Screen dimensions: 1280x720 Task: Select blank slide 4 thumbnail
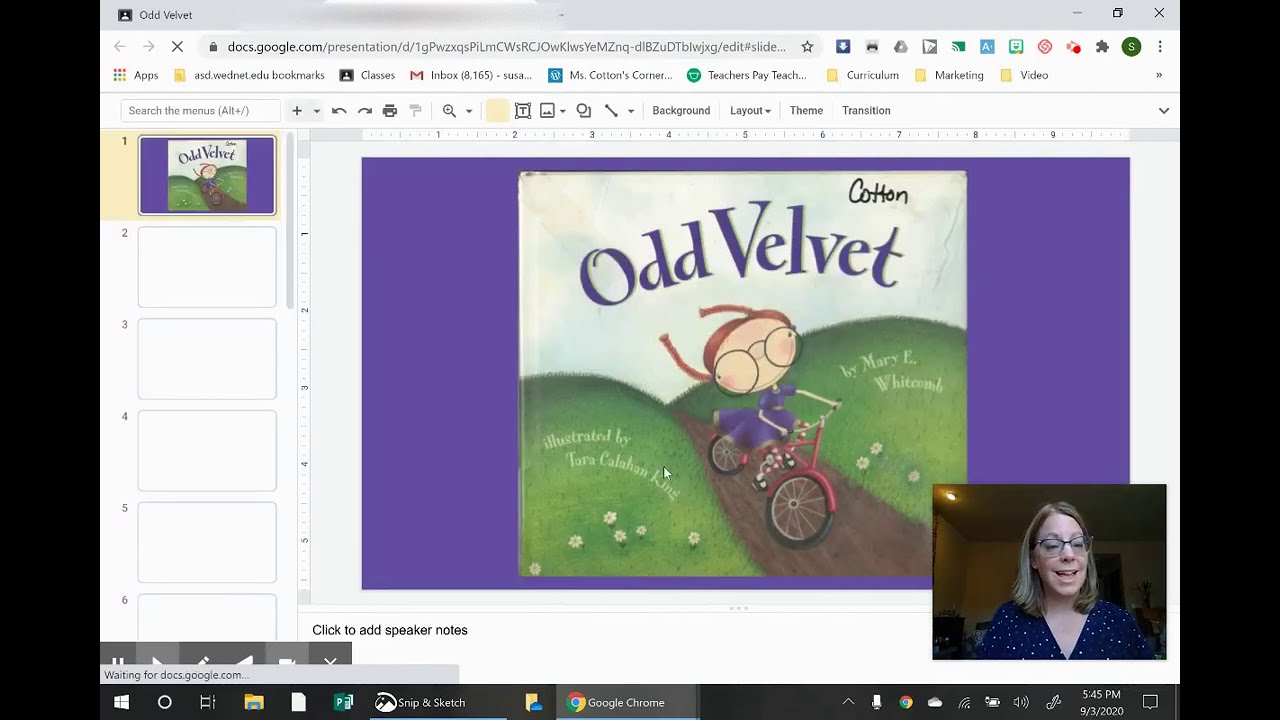(x=207, y=451)
